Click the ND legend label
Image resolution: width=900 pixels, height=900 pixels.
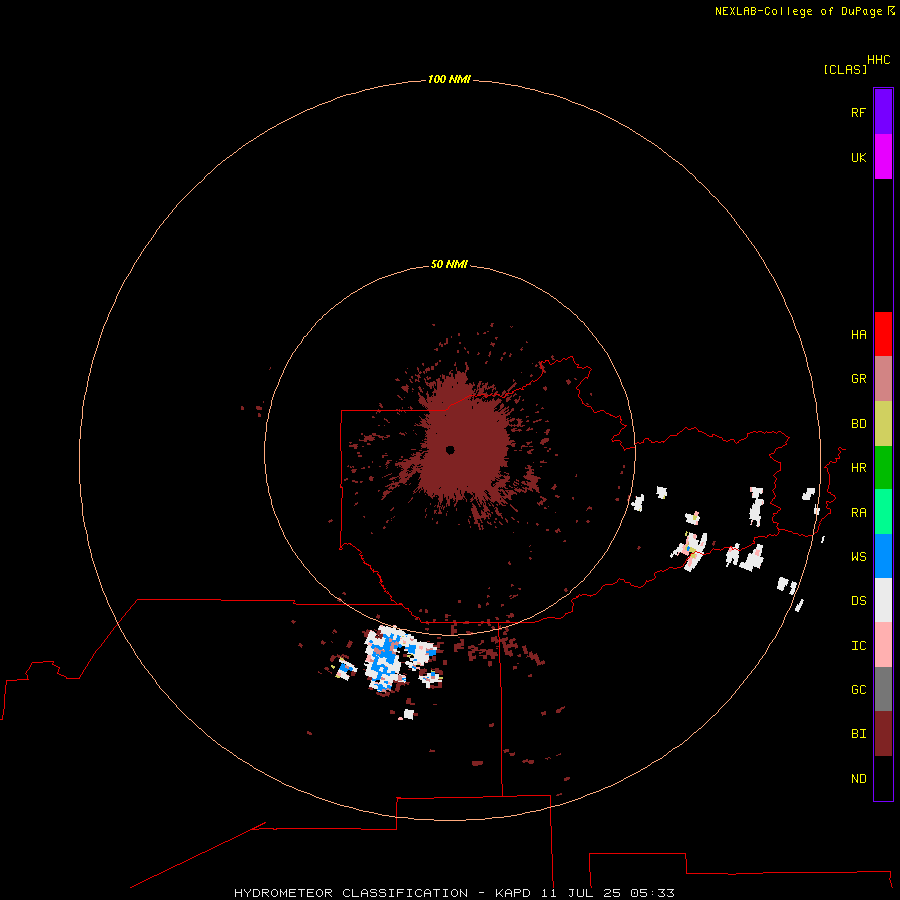859,778
